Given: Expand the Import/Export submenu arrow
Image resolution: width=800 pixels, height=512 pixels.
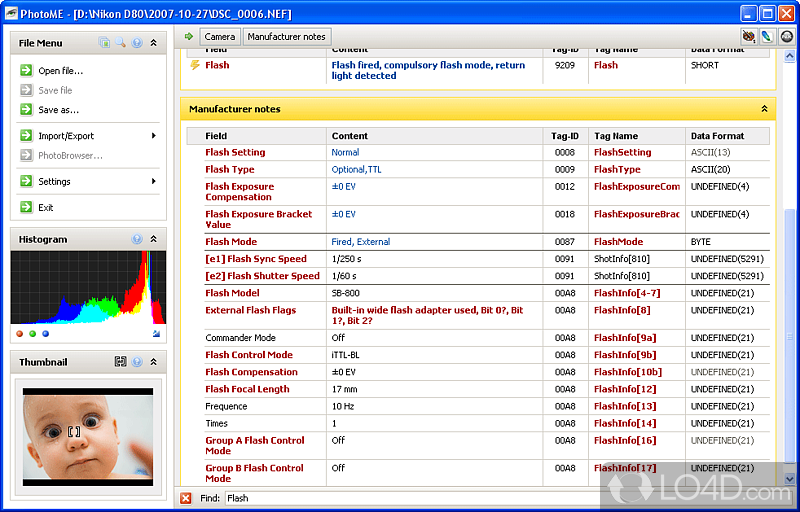Looking at the screenshot, I should pos(154,136).
